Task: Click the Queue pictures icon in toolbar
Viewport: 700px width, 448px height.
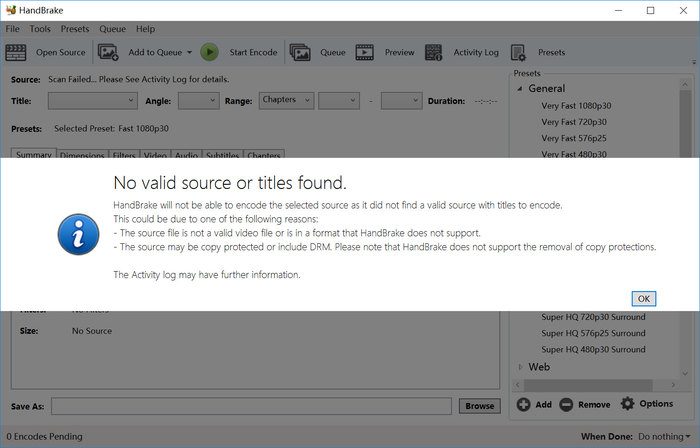Action: pos(300,52)
